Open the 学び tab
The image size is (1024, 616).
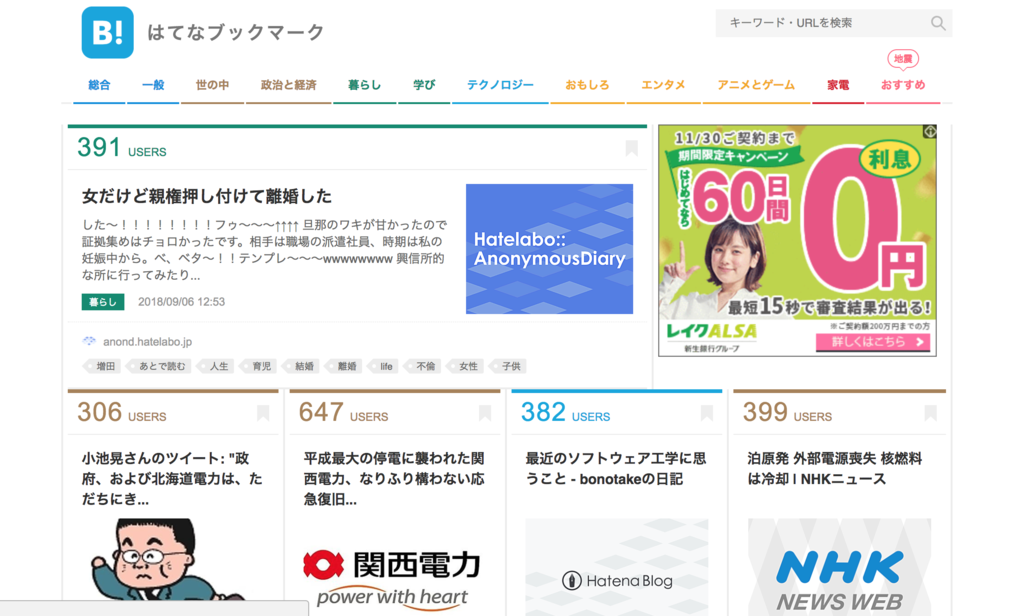coord(424,85)
